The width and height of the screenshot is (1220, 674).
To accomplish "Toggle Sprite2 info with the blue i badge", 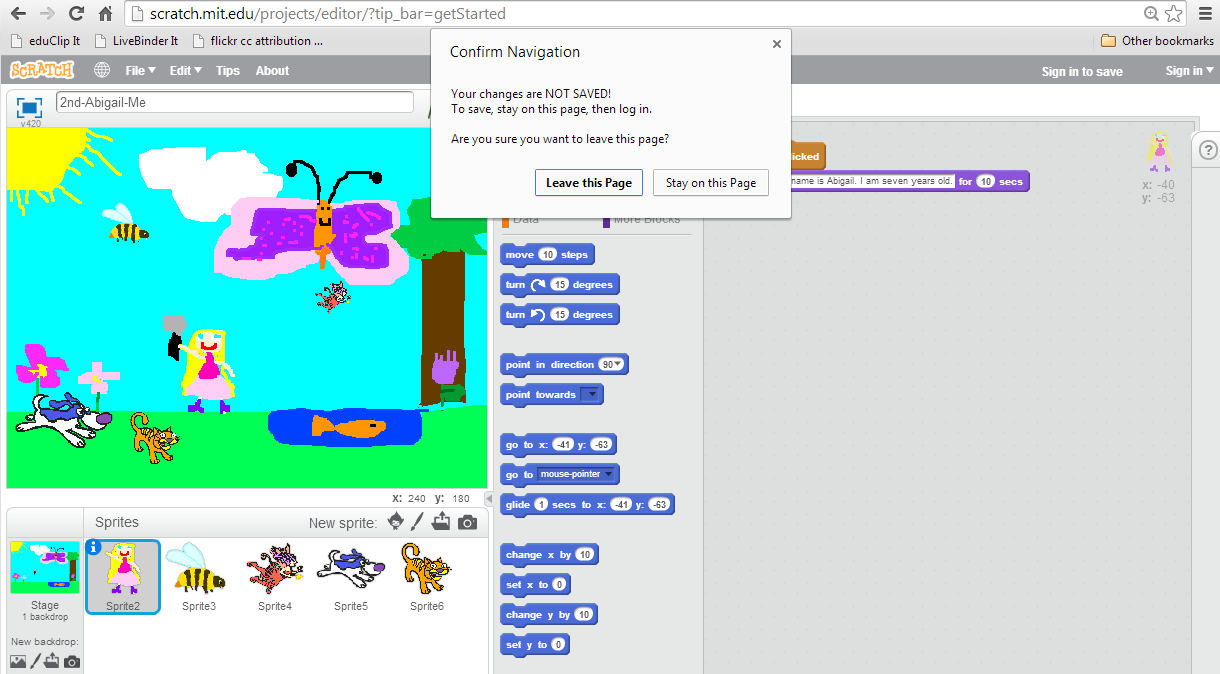I will point(93,545).
